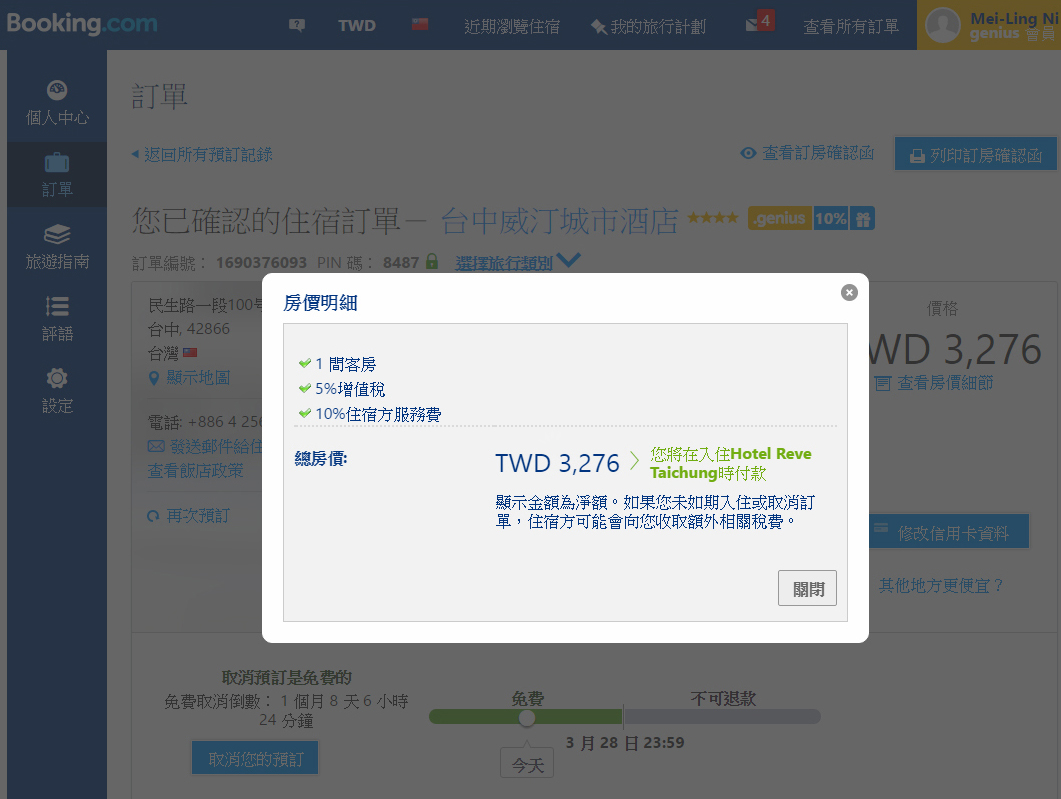Open 我的旅行計劃 in the top bar
Viewport: 1061px width, 799px height.
tap(648, 26)
